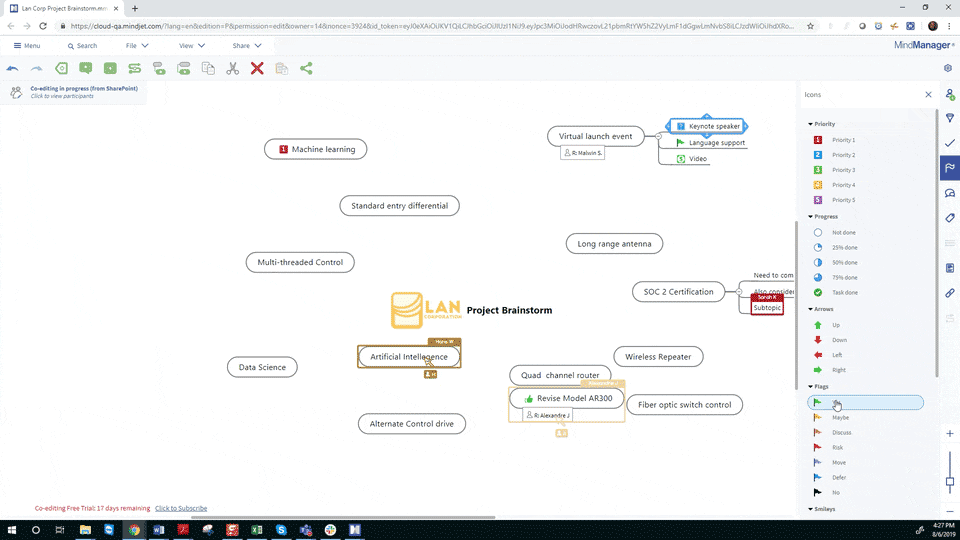Open the View dropdown menu
This screenshot has width=960, height=540.
[x=191, y=46]
